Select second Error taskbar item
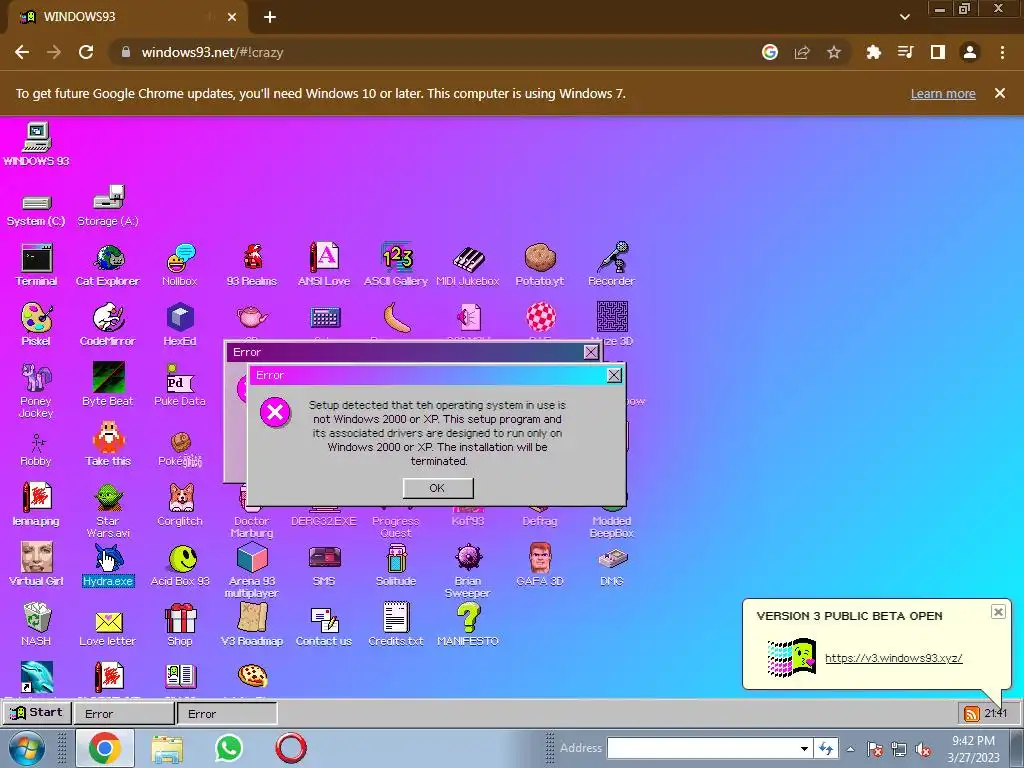The image size is (1024, 768). pyautogui.click(x=227, y=714)
